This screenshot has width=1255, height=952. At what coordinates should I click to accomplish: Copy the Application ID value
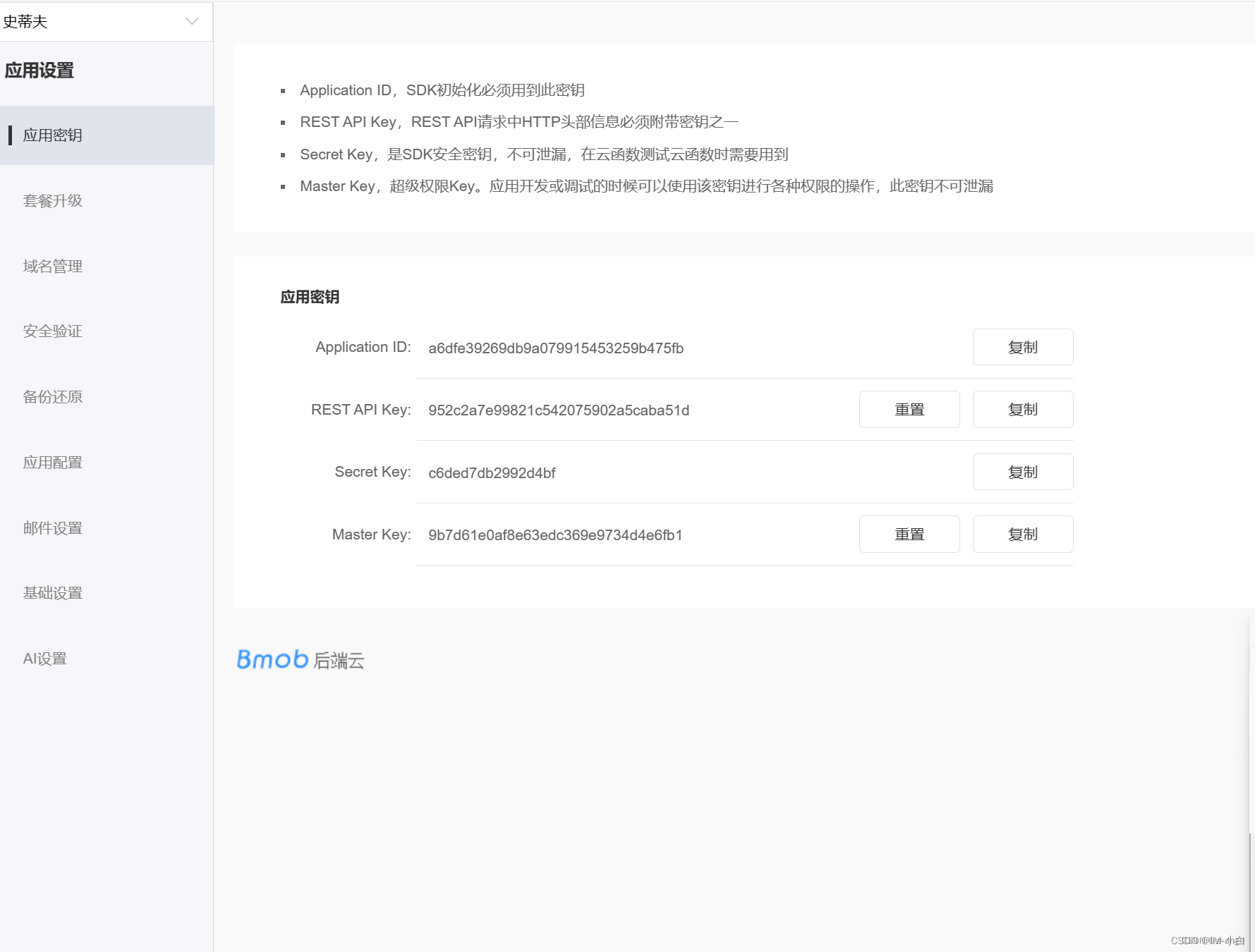[x=1022, y=347]
